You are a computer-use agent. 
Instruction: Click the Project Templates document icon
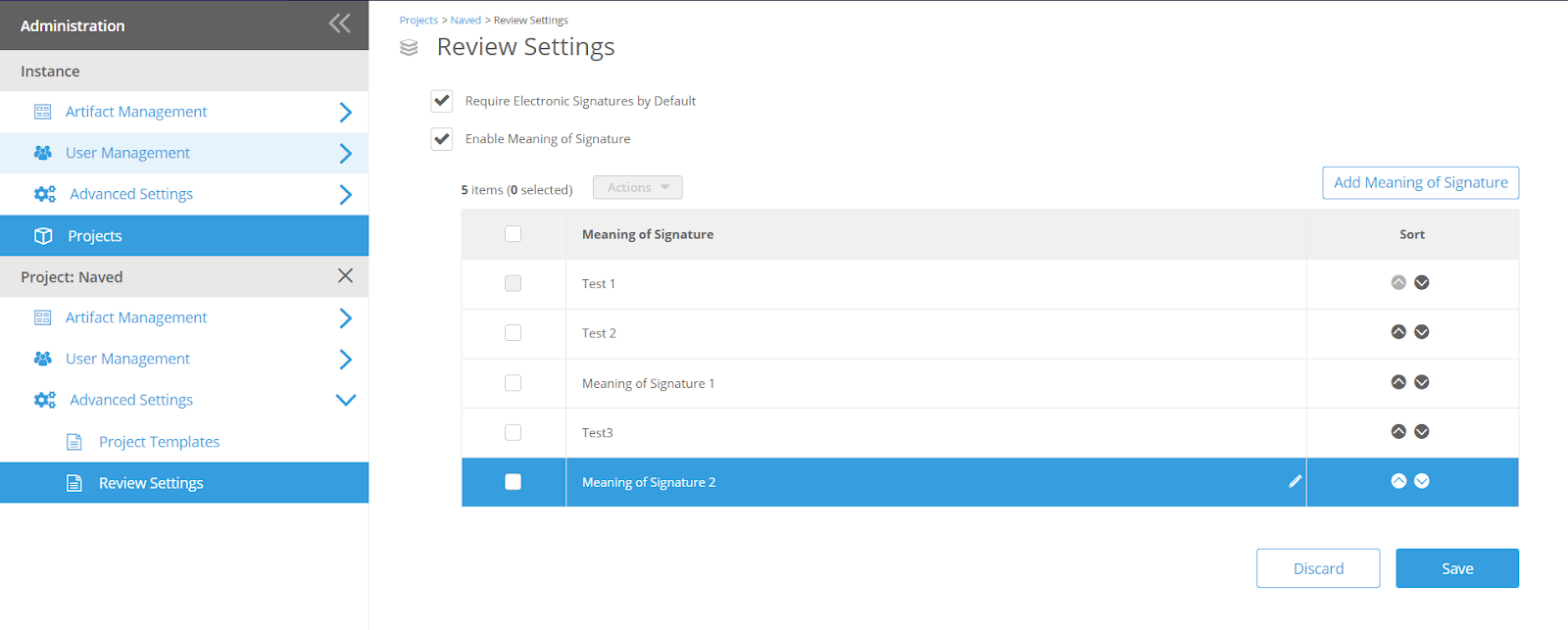[74, 442]
